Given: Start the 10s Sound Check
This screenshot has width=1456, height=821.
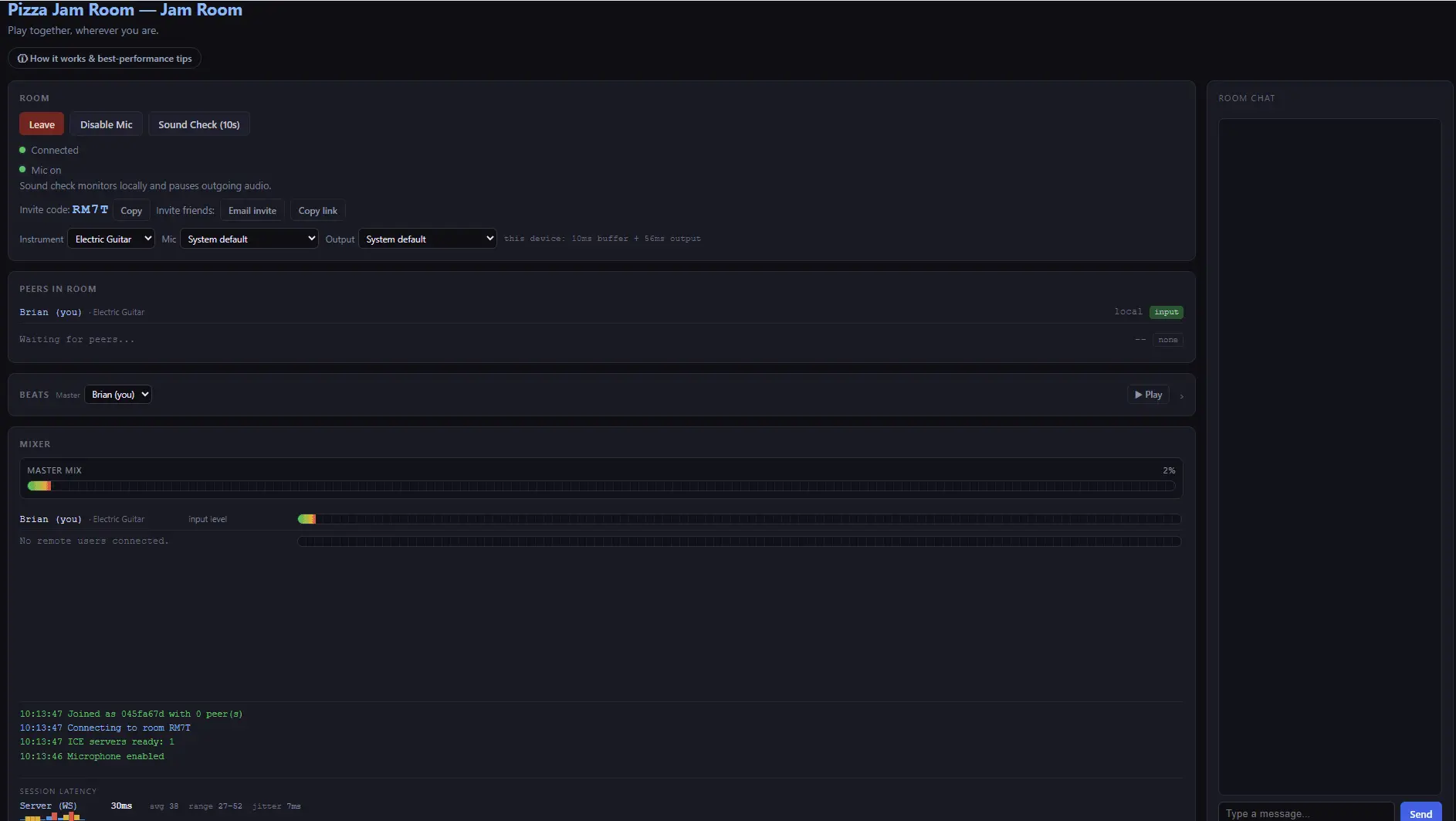Looking at the screenshot, I should (199, 124).
